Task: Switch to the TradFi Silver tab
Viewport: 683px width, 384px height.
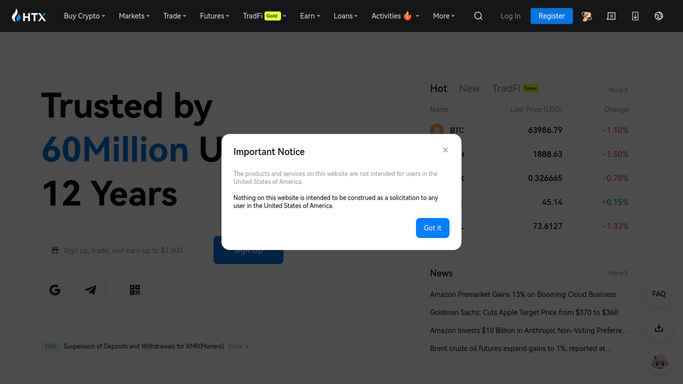Action: (515, 88)
